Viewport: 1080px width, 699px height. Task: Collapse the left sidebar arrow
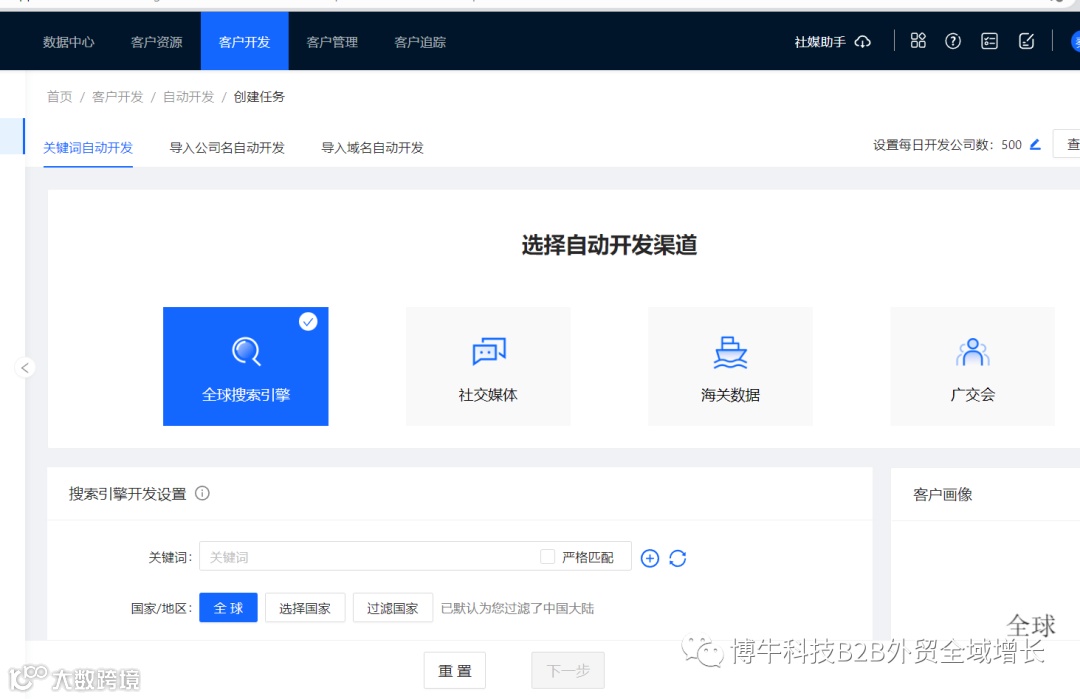[25, 368]
